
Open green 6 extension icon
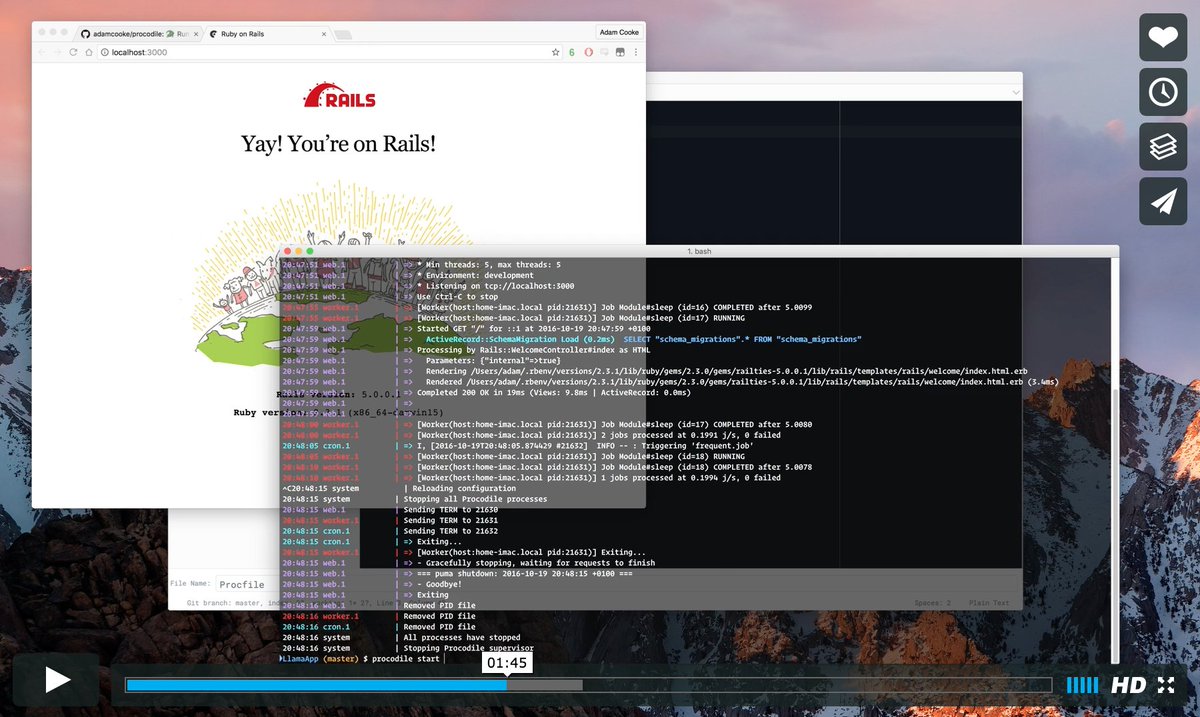(x=572, y=52)
